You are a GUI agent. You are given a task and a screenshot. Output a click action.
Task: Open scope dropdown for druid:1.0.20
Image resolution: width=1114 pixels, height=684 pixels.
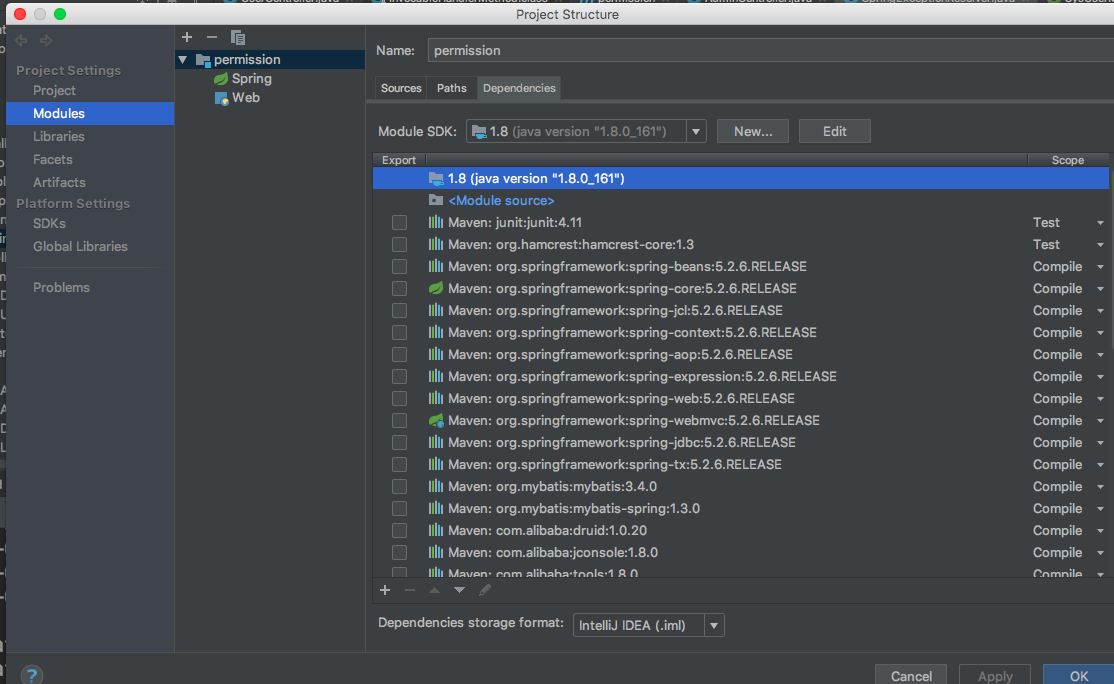pyautogui.click(x=1100, y=531)
